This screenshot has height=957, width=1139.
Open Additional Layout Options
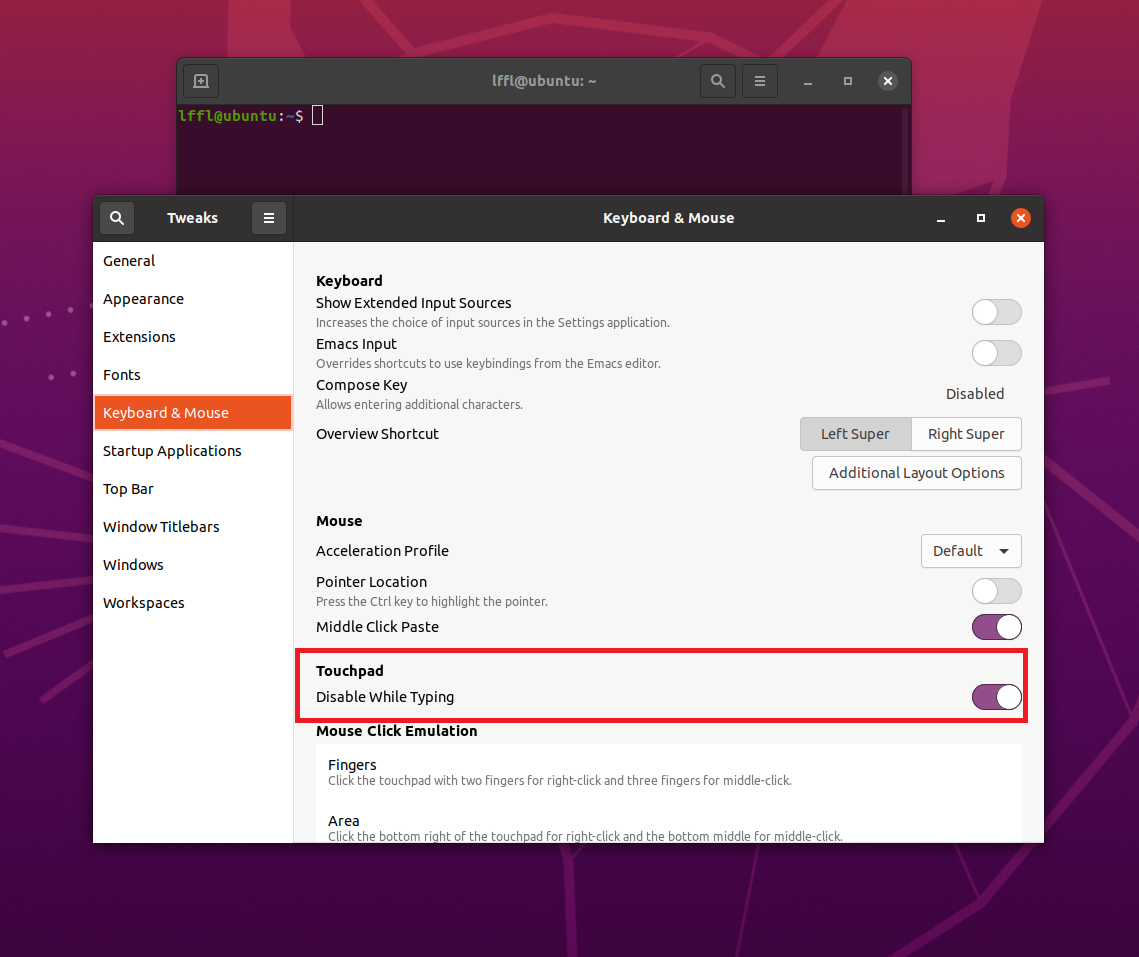tap(916, 473)
